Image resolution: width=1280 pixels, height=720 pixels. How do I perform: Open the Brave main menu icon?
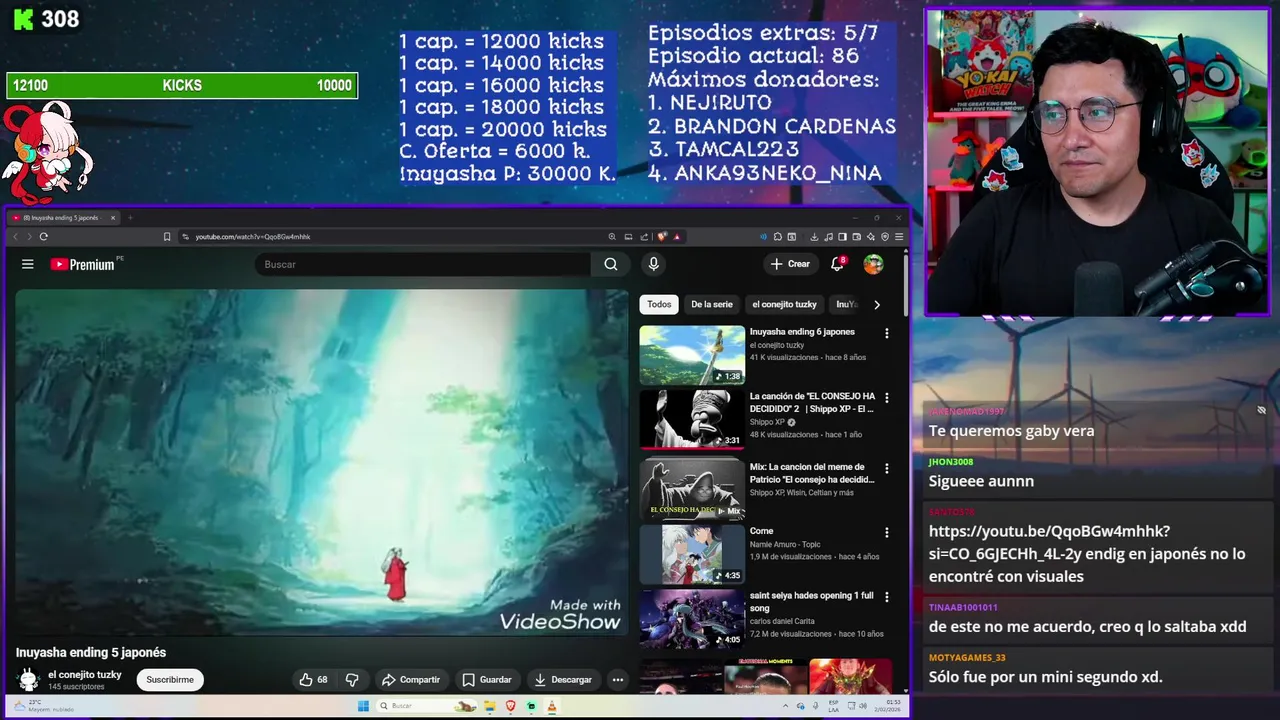[899, 237]
